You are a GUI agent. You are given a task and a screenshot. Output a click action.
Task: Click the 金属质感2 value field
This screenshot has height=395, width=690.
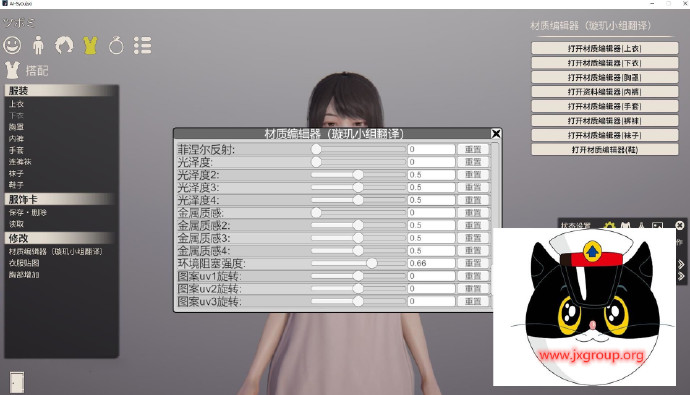tap(431, 225)
